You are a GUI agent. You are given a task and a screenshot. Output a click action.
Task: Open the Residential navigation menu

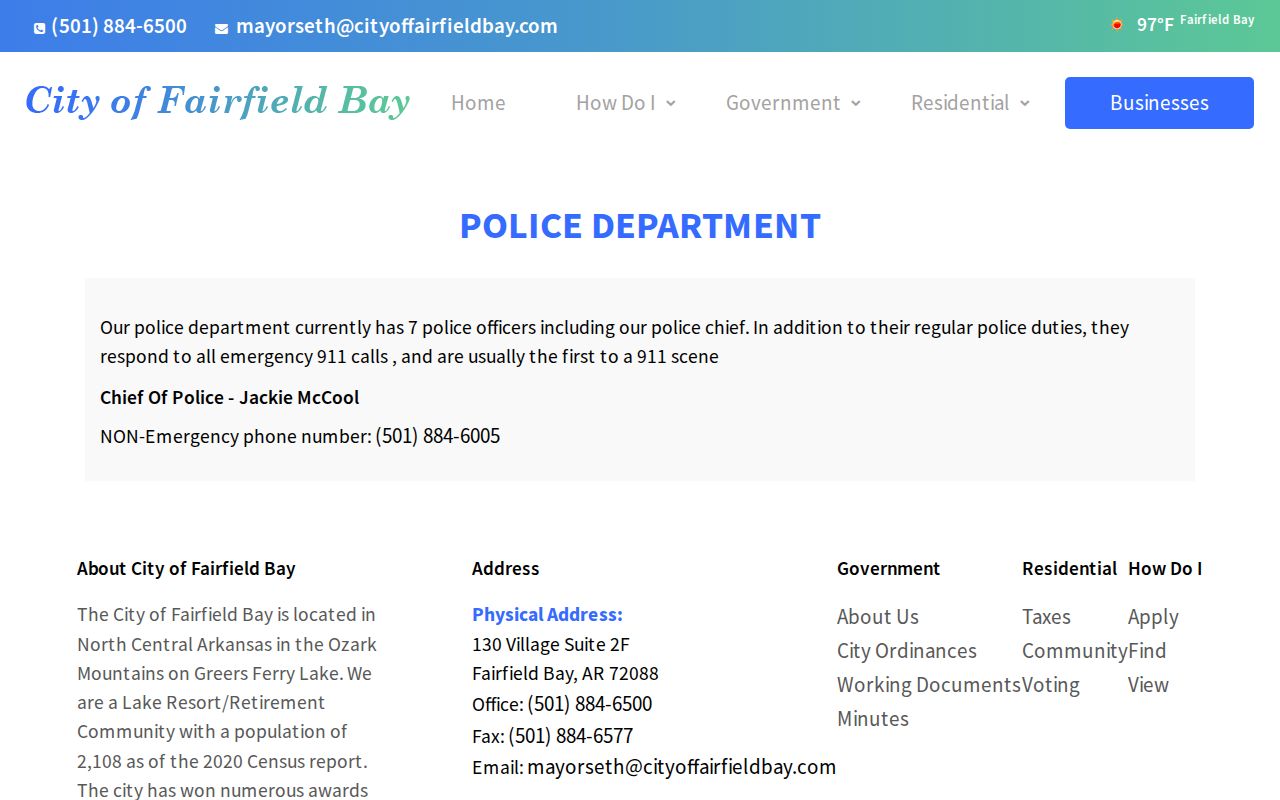960,102
